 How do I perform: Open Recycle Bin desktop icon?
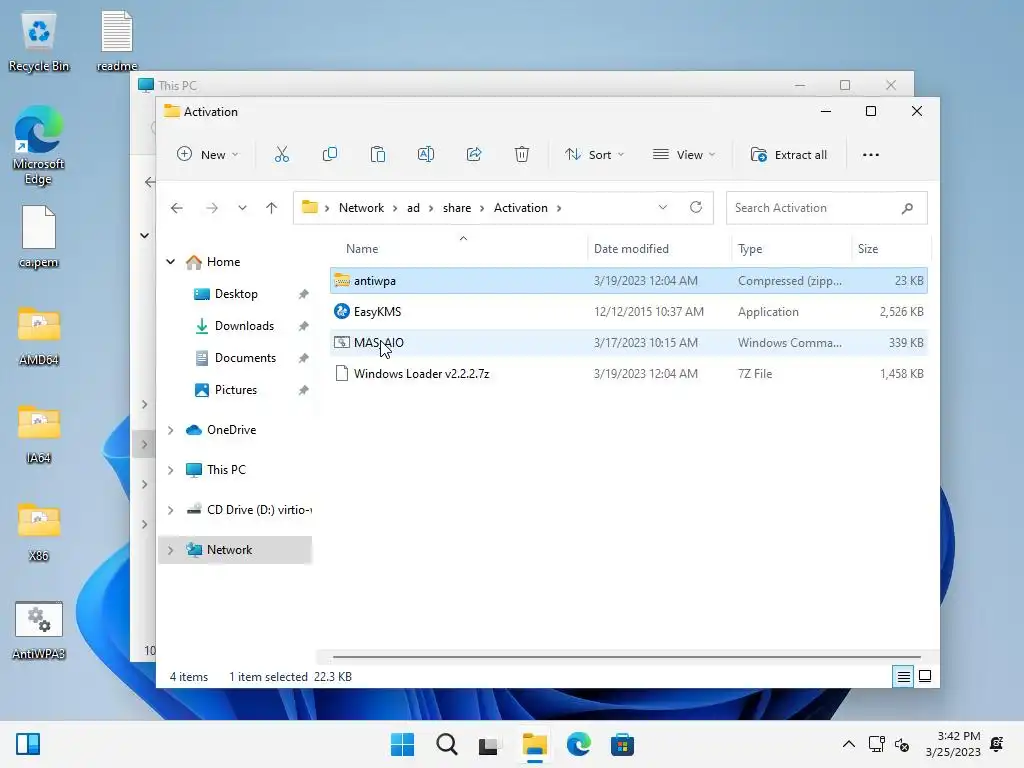click(x=39, y=43)
